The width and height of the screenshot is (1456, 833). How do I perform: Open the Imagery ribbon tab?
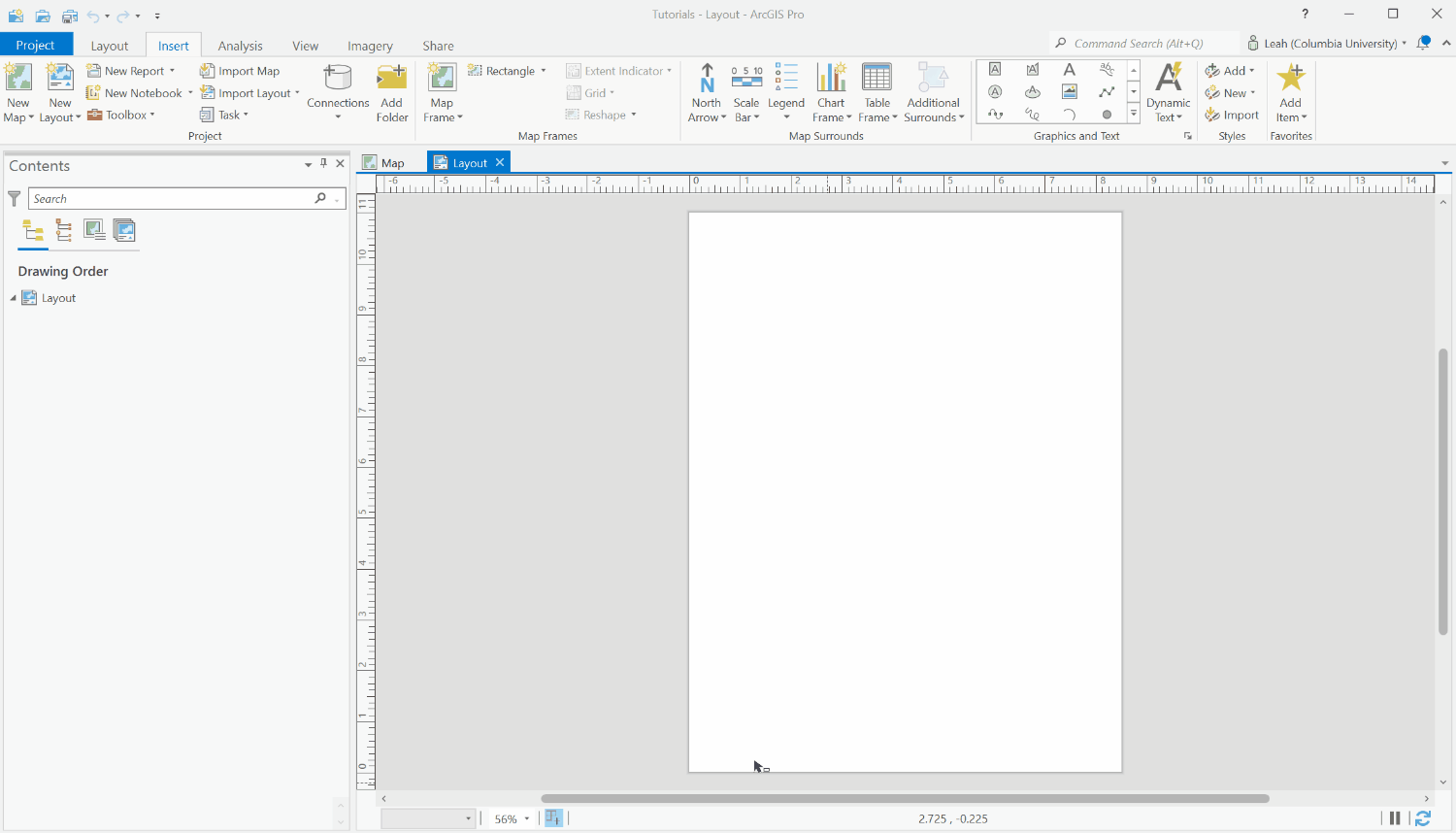[370, 45]
